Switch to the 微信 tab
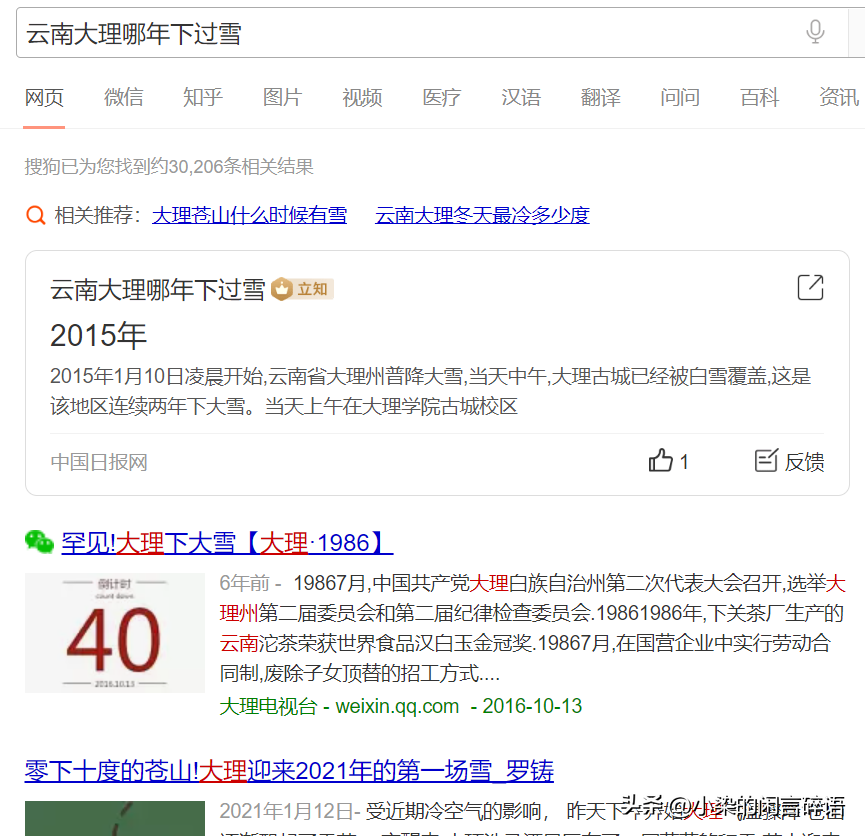The image size is (865, 836). click(x=124, y=98)
